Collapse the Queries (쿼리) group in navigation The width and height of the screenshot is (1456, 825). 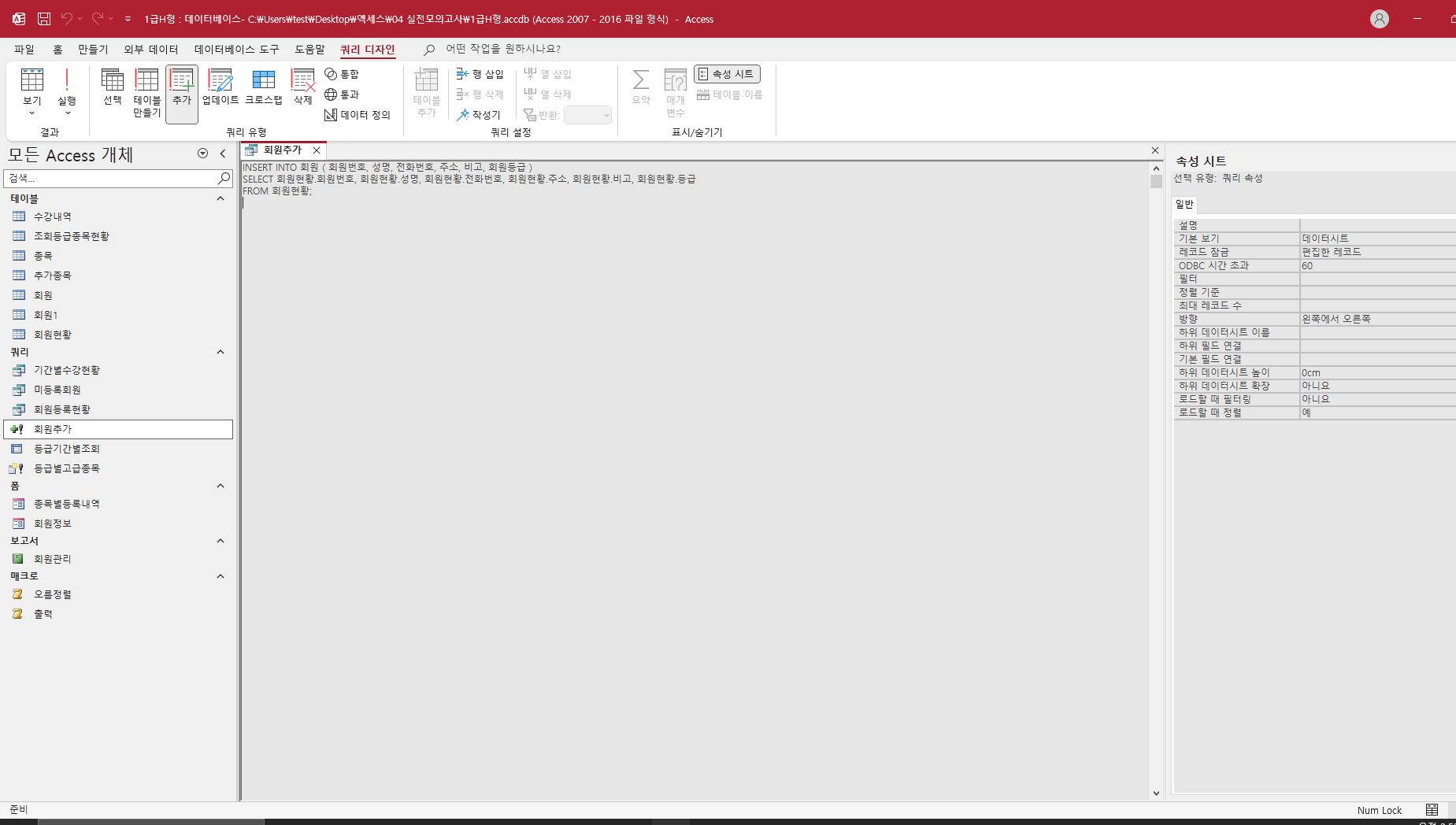coord(220,353)
